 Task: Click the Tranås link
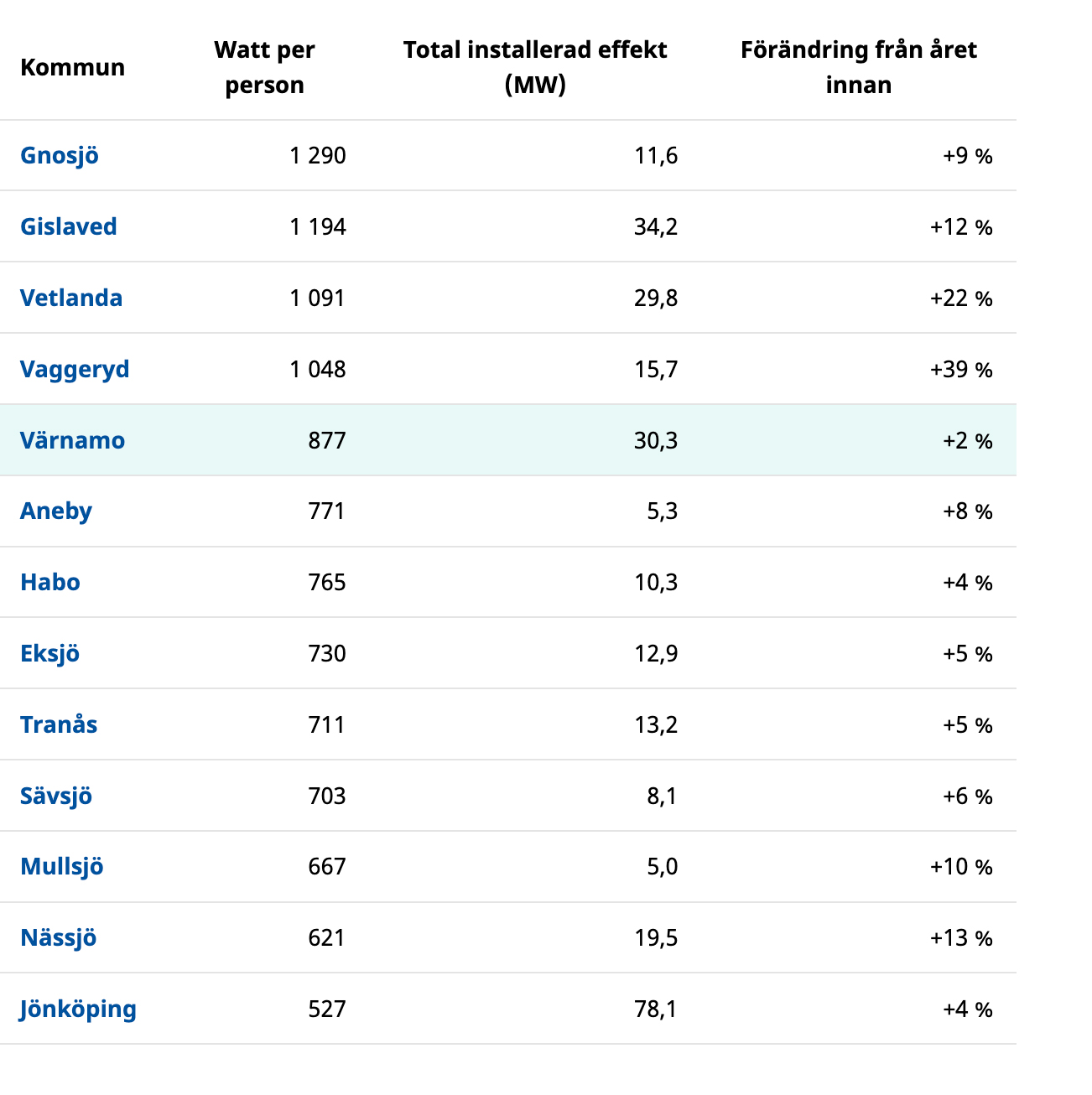point(59,725)
